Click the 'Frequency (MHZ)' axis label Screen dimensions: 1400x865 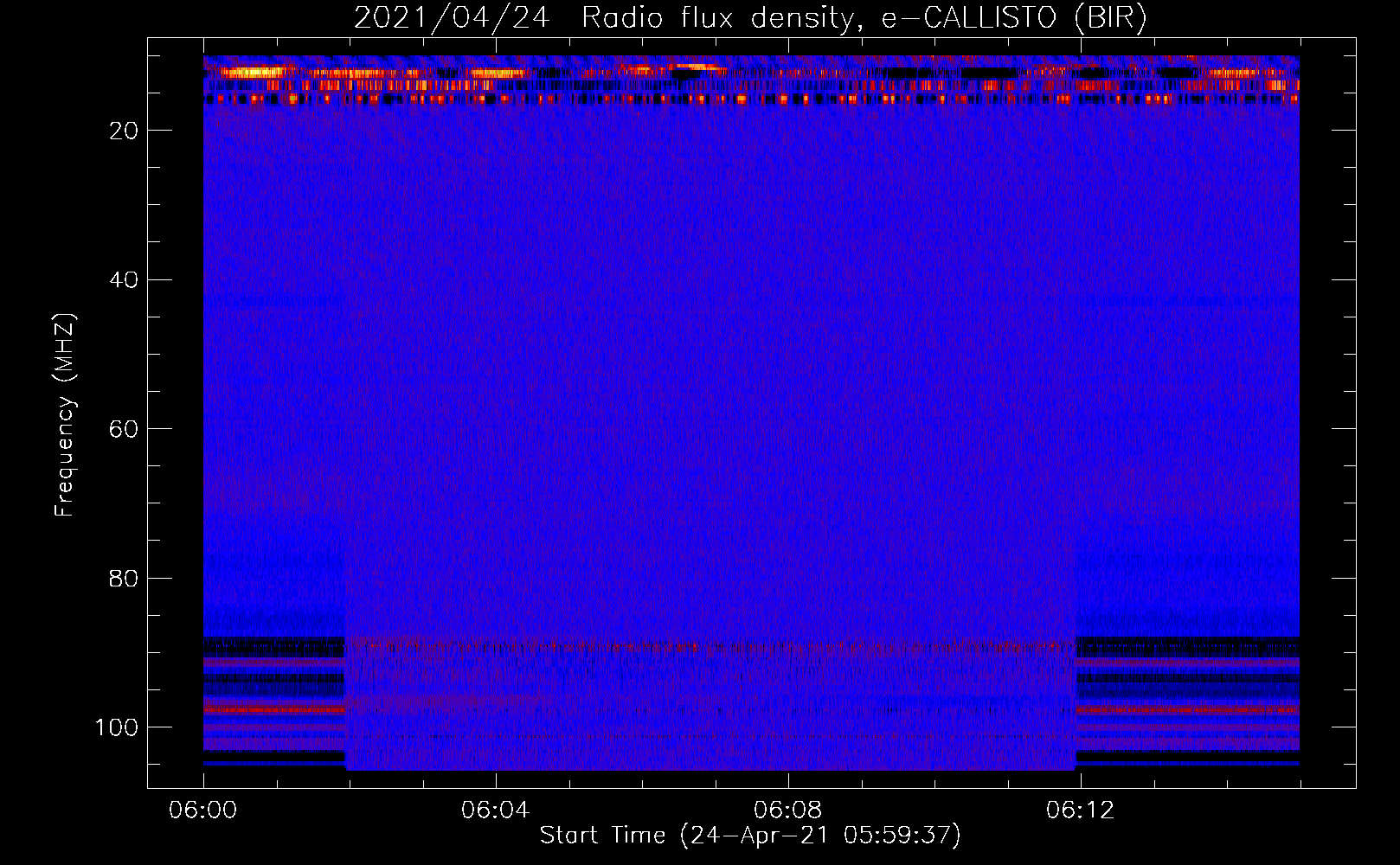(x=65, y=414)
